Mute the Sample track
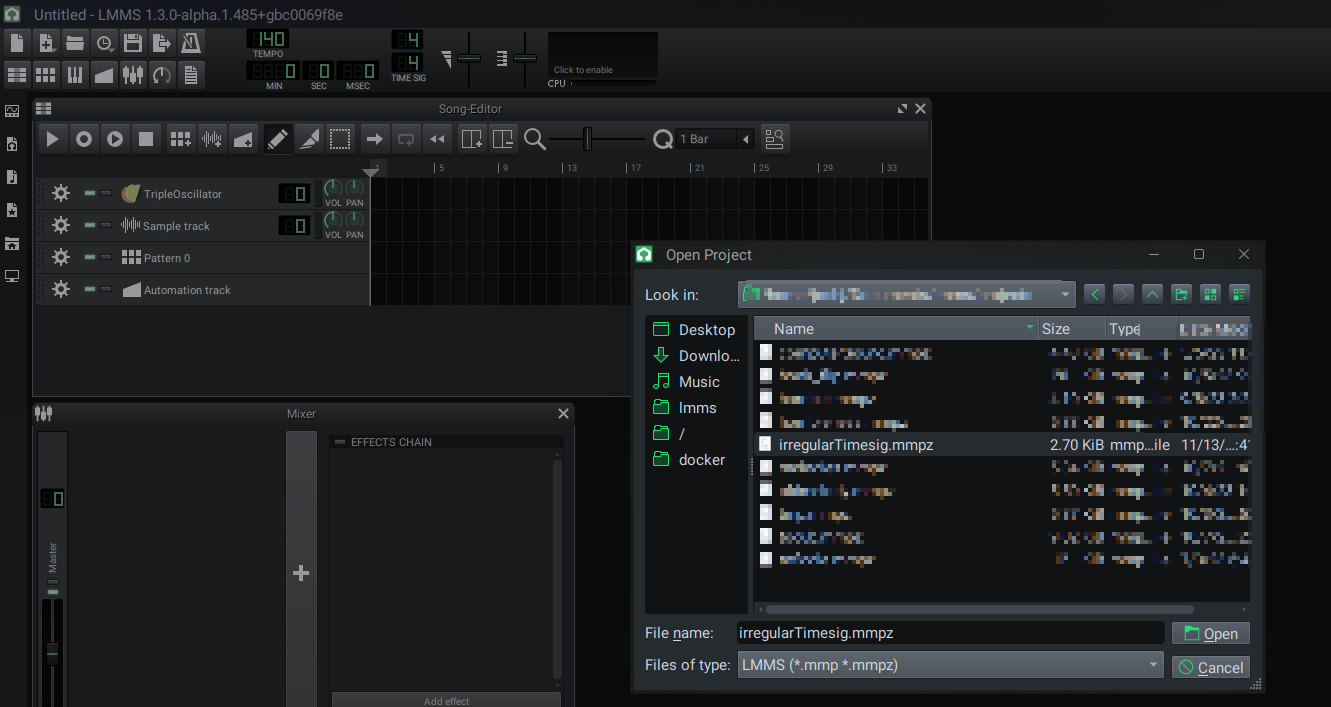 [x=90, y=225]
